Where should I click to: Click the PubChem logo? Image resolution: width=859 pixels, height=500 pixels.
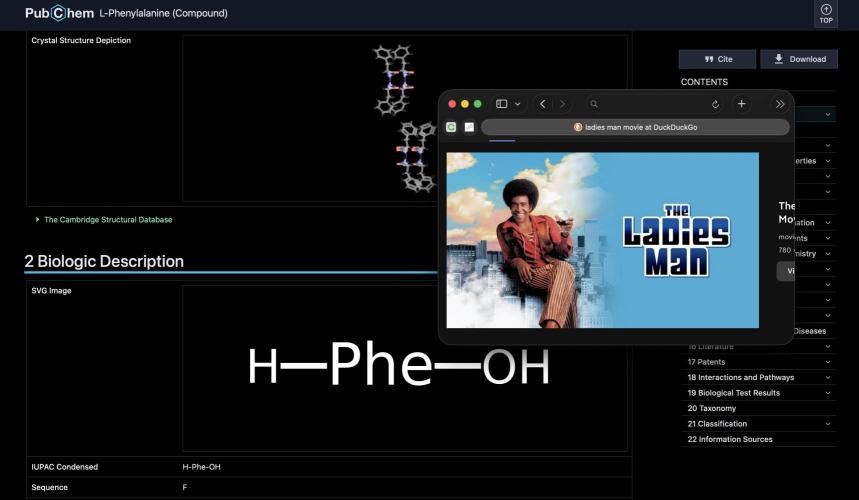click(x=59, y=13)
